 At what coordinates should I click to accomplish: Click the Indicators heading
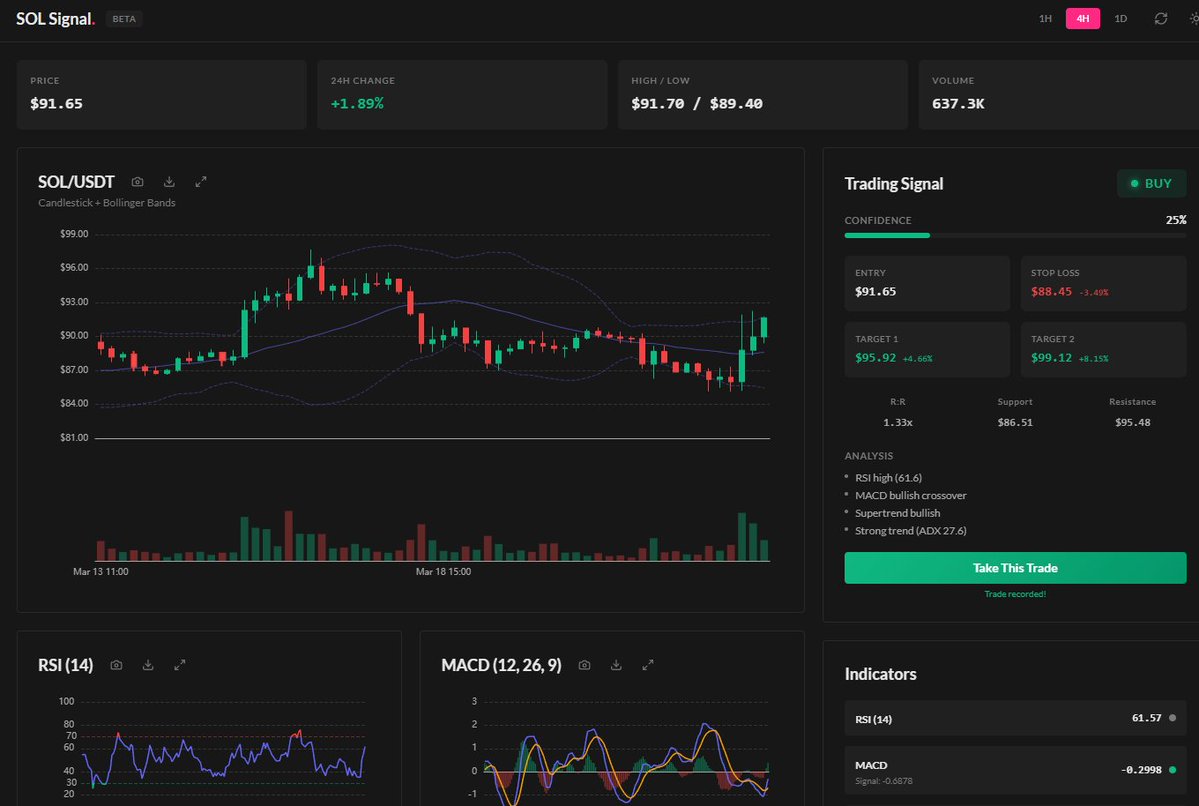(880, 674)
